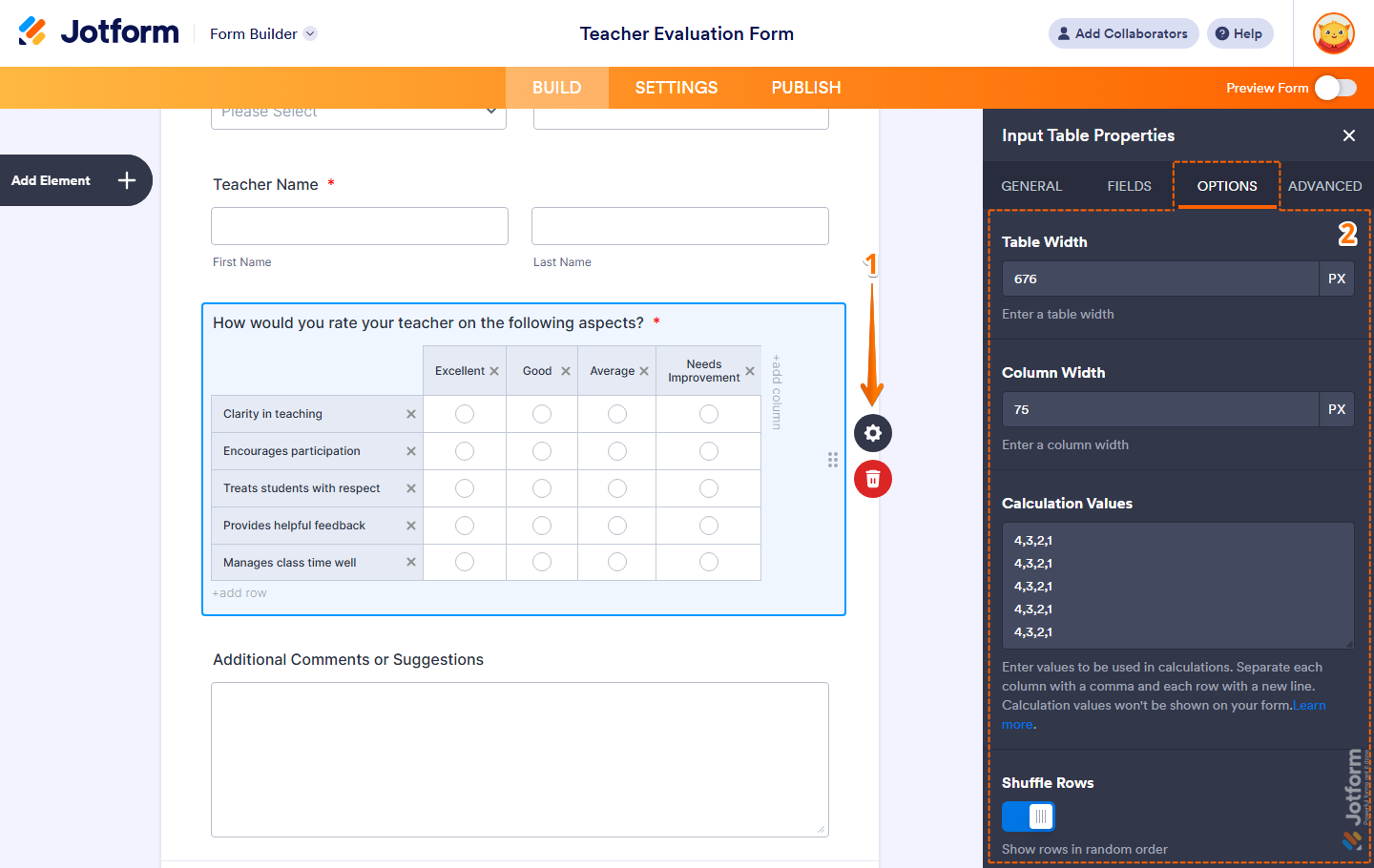
Task: Remove the Encourages participation row
Action: pyautogui.click(x=411, y=451)
